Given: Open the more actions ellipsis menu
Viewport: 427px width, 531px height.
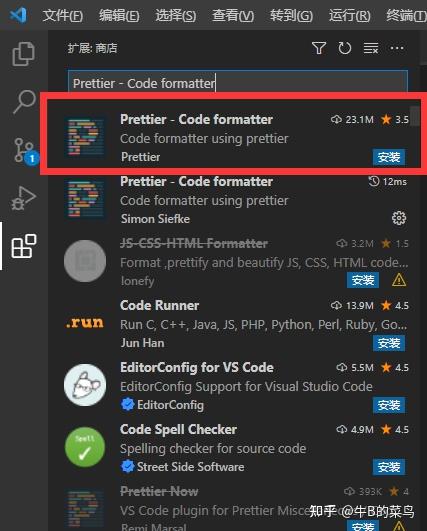Looking at the screenshot, I should [x=397, y=48].
